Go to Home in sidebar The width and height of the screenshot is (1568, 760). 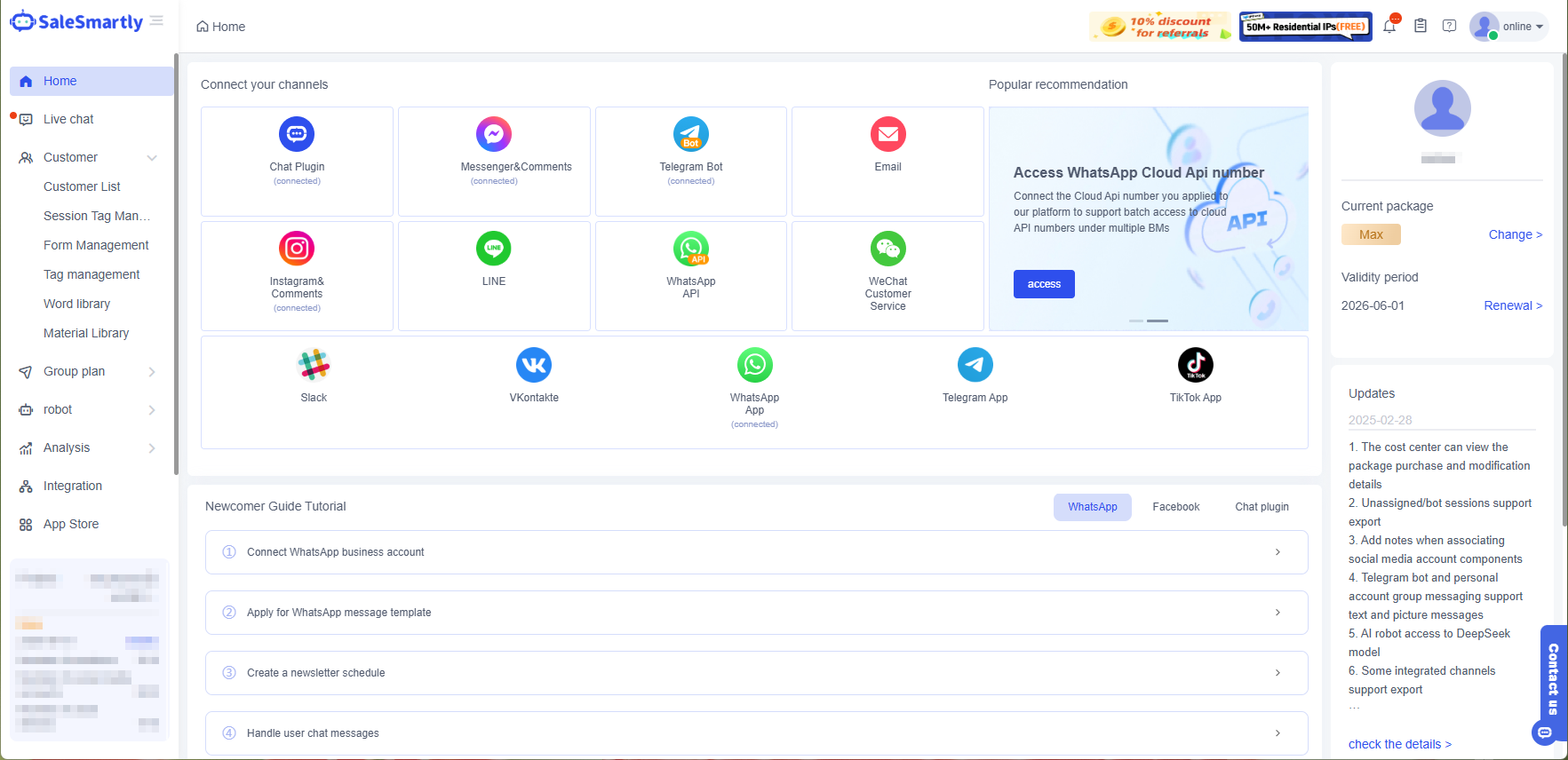click(92, 81)
